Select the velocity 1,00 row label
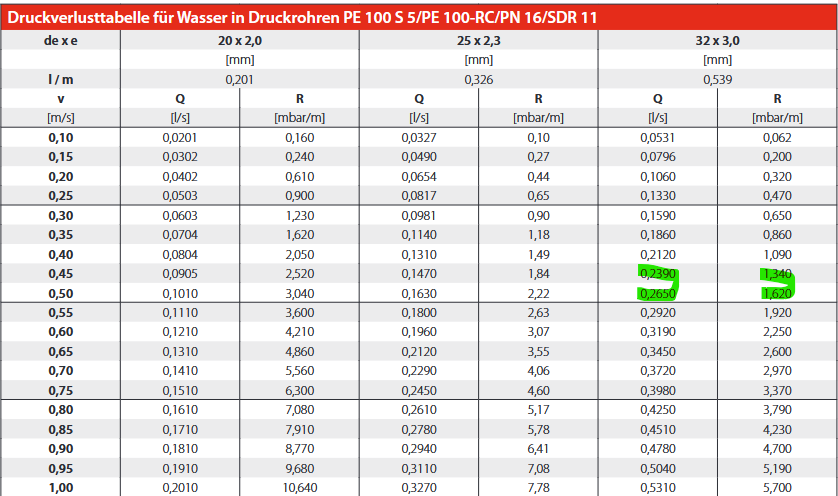 pos(60,487)
